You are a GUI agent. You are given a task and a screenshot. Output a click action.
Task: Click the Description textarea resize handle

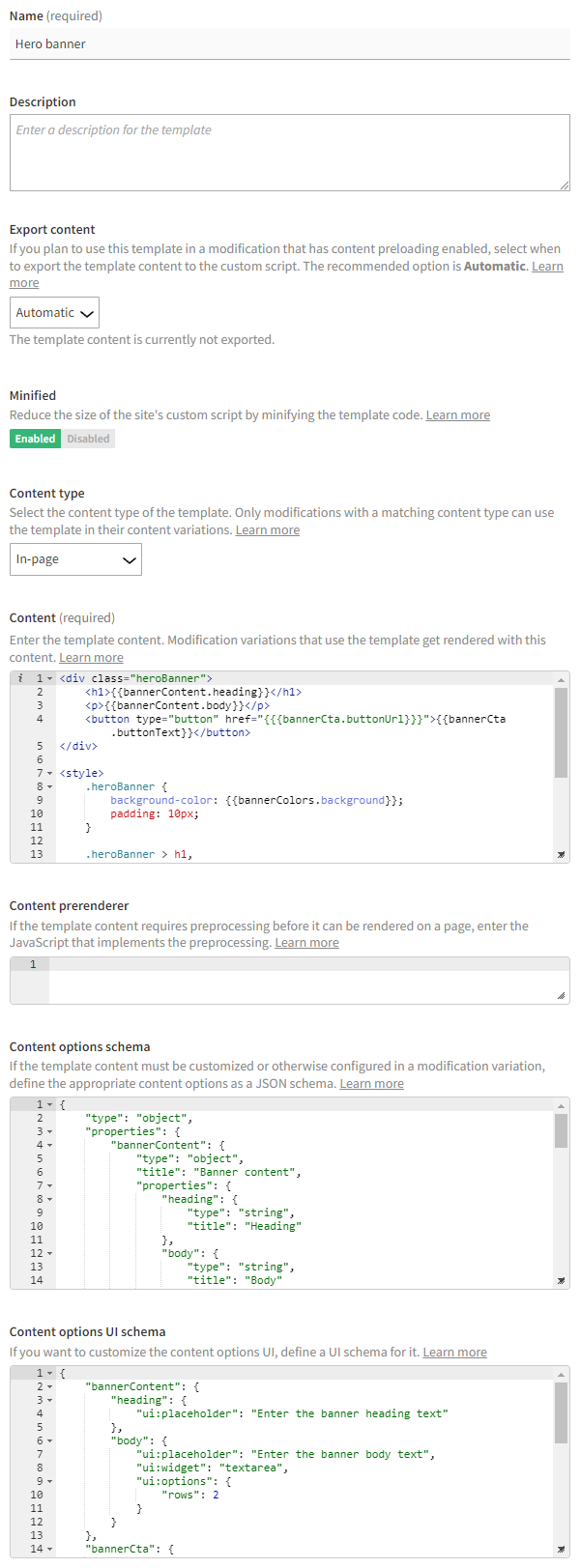click(x=564, y=185)
